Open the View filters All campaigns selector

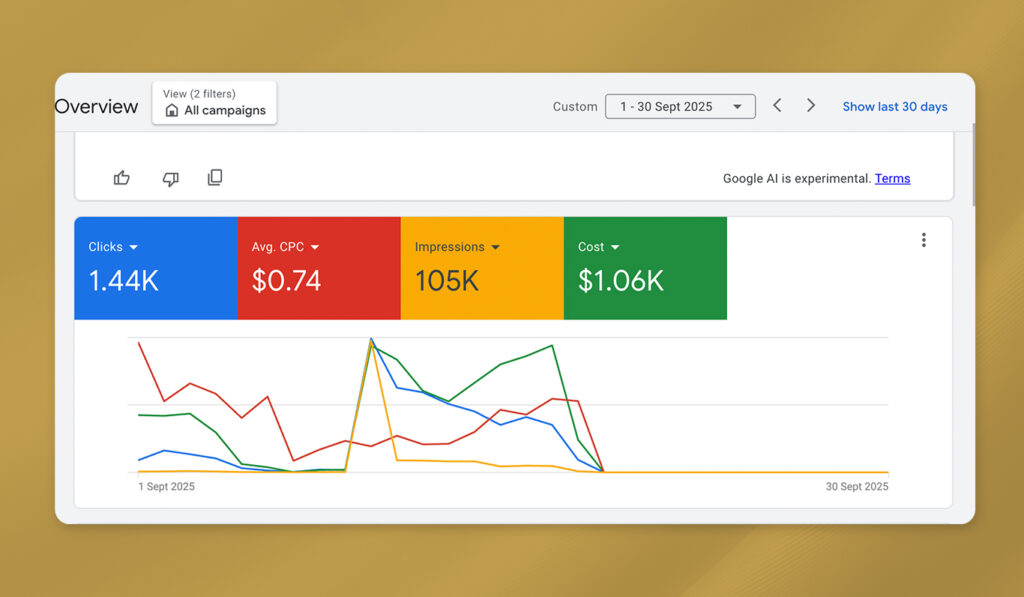pyautogui.click(x=214, y=103)
